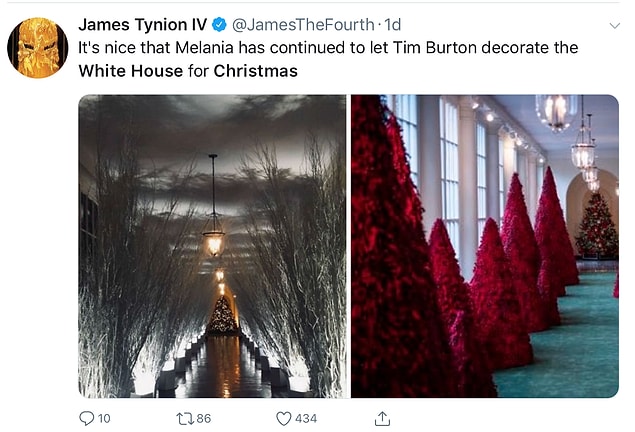This screenshot has width=635, height=432.
Task: Open James Tynion IV's golden profile avatar
Action: (x=38, y=47)
